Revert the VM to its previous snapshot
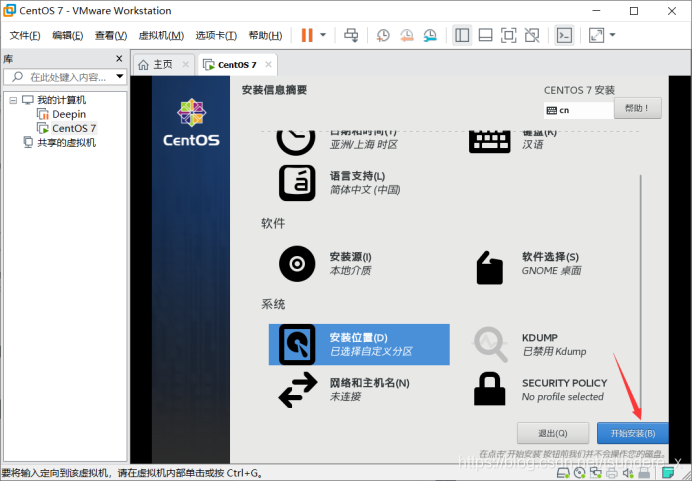Image resolution: width=692 pixels, height=481 pixels. coord(406,35)
